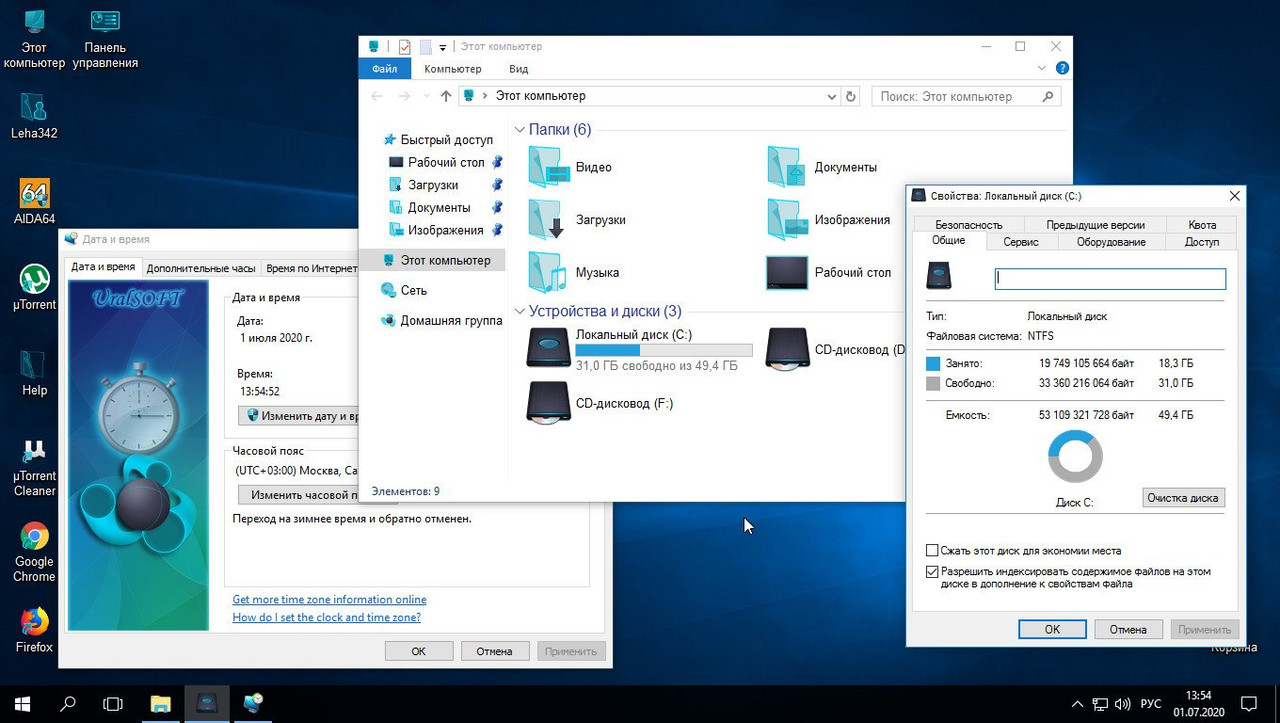This screenshot has height=723, width=1280.
Task: Open Панель управления desktop icon
Action: (105, 38)
